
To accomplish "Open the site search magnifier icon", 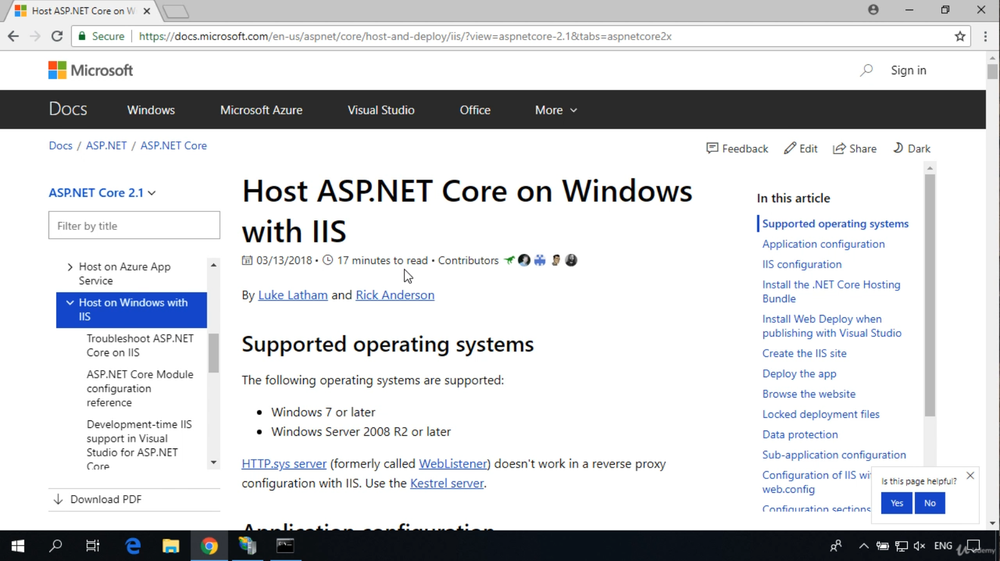I will 866,70.
